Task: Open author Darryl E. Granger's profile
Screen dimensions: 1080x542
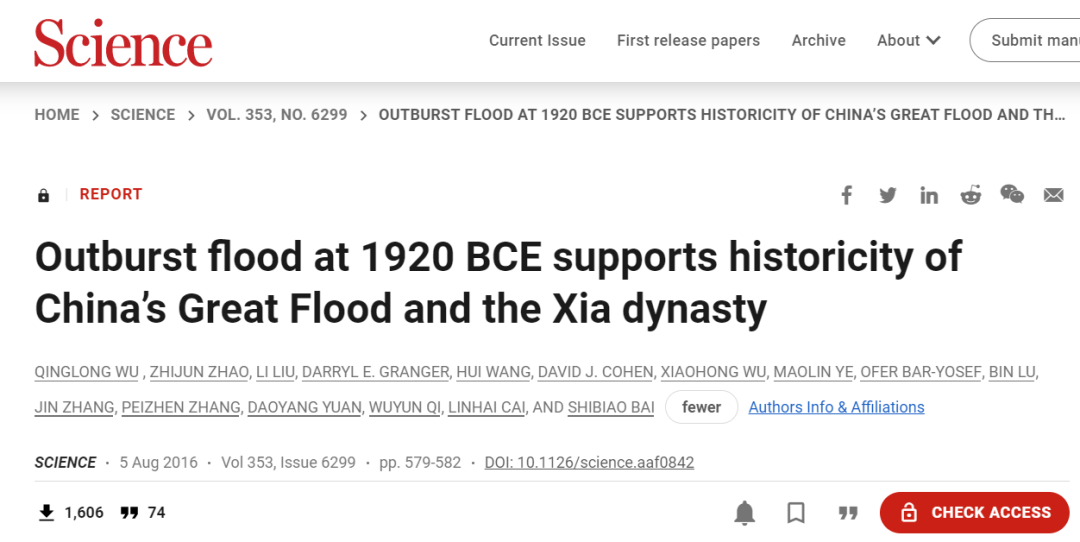Action: (x=375, y=372)
